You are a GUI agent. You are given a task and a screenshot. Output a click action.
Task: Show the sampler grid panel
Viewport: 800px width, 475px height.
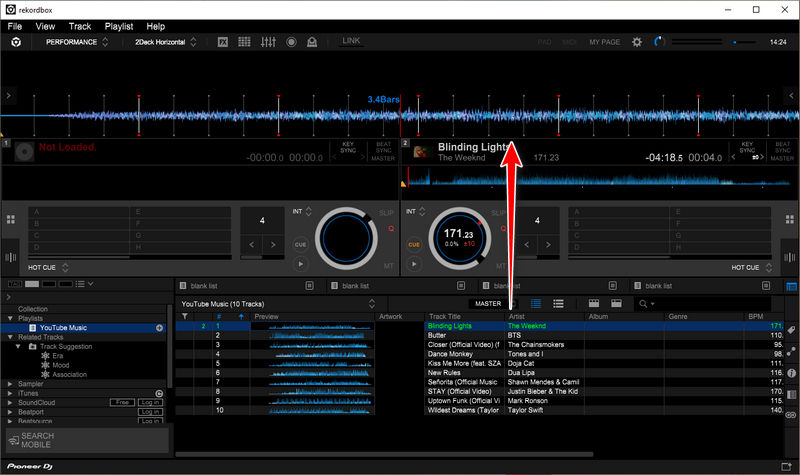click(x=244, y=42)
